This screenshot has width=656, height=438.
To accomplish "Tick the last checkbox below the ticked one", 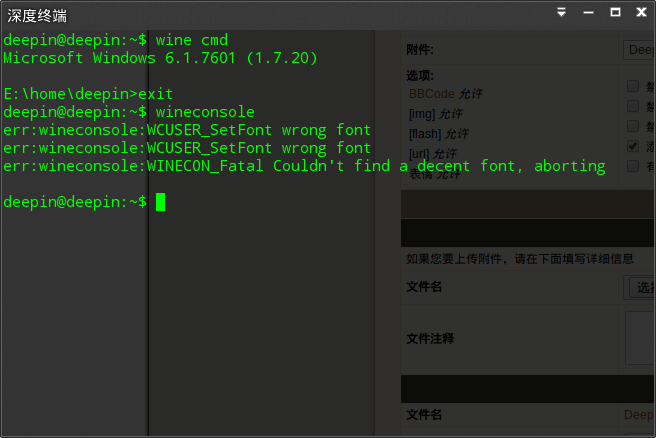I will pos(633,166).
